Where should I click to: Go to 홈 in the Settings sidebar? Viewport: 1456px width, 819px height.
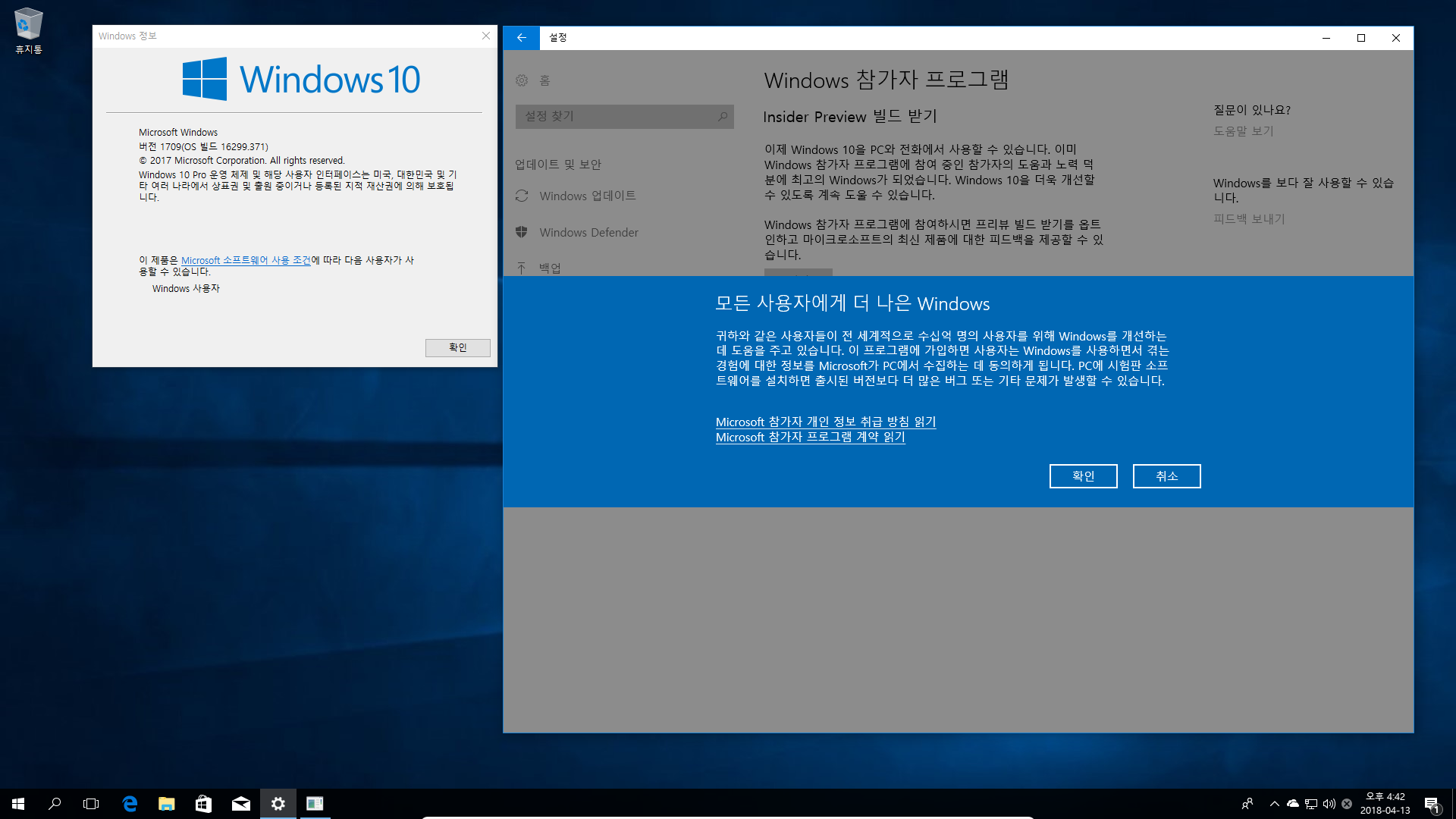pyautogui.click(x=544, y=80)
